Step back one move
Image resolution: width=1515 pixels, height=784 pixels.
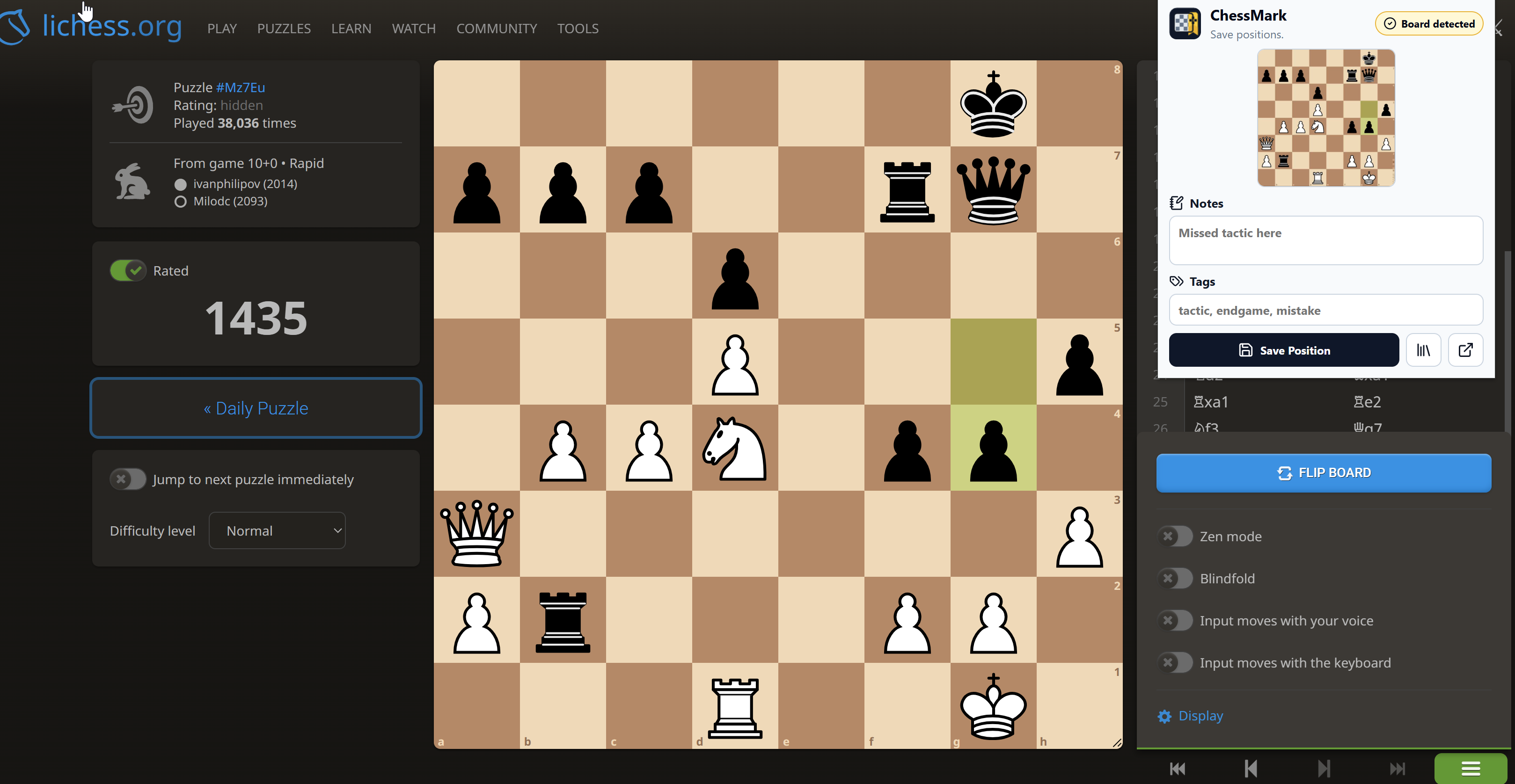click(x=1251, y=768)
